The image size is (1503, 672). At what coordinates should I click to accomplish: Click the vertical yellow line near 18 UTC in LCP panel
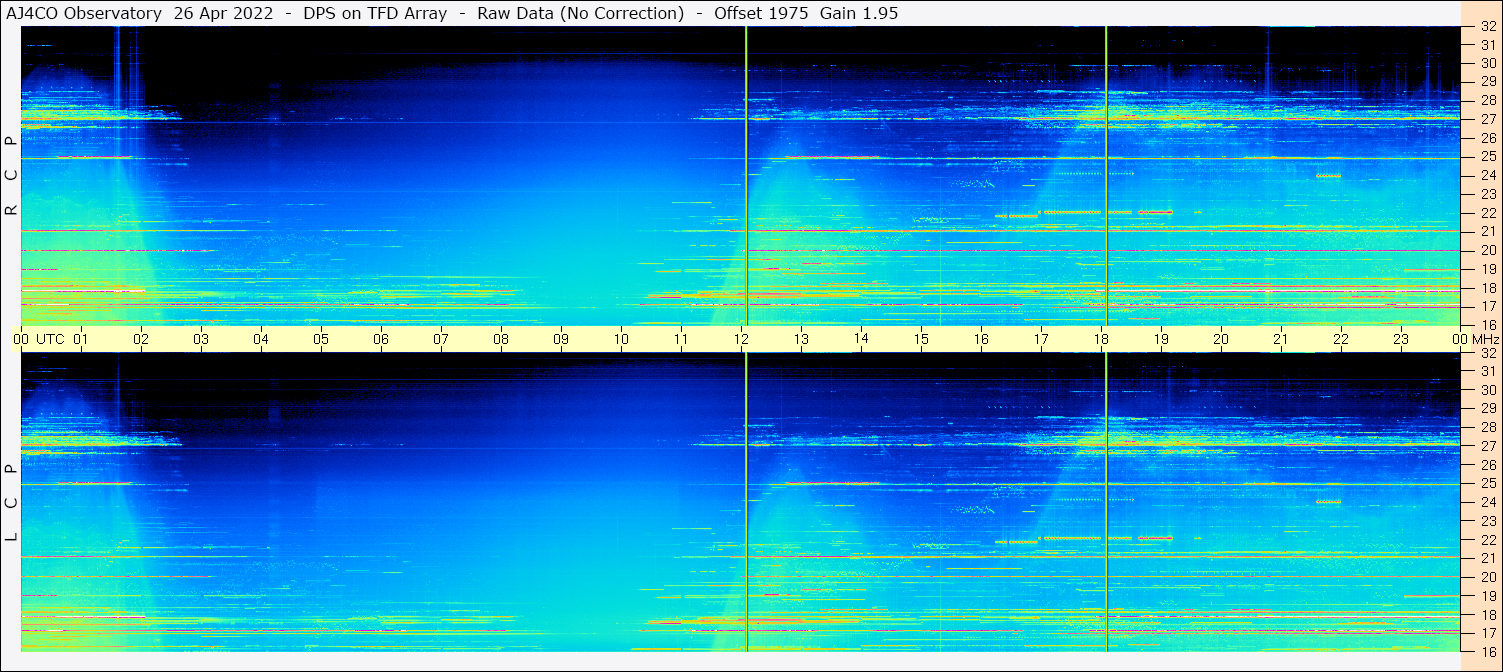coord(1106,501)
